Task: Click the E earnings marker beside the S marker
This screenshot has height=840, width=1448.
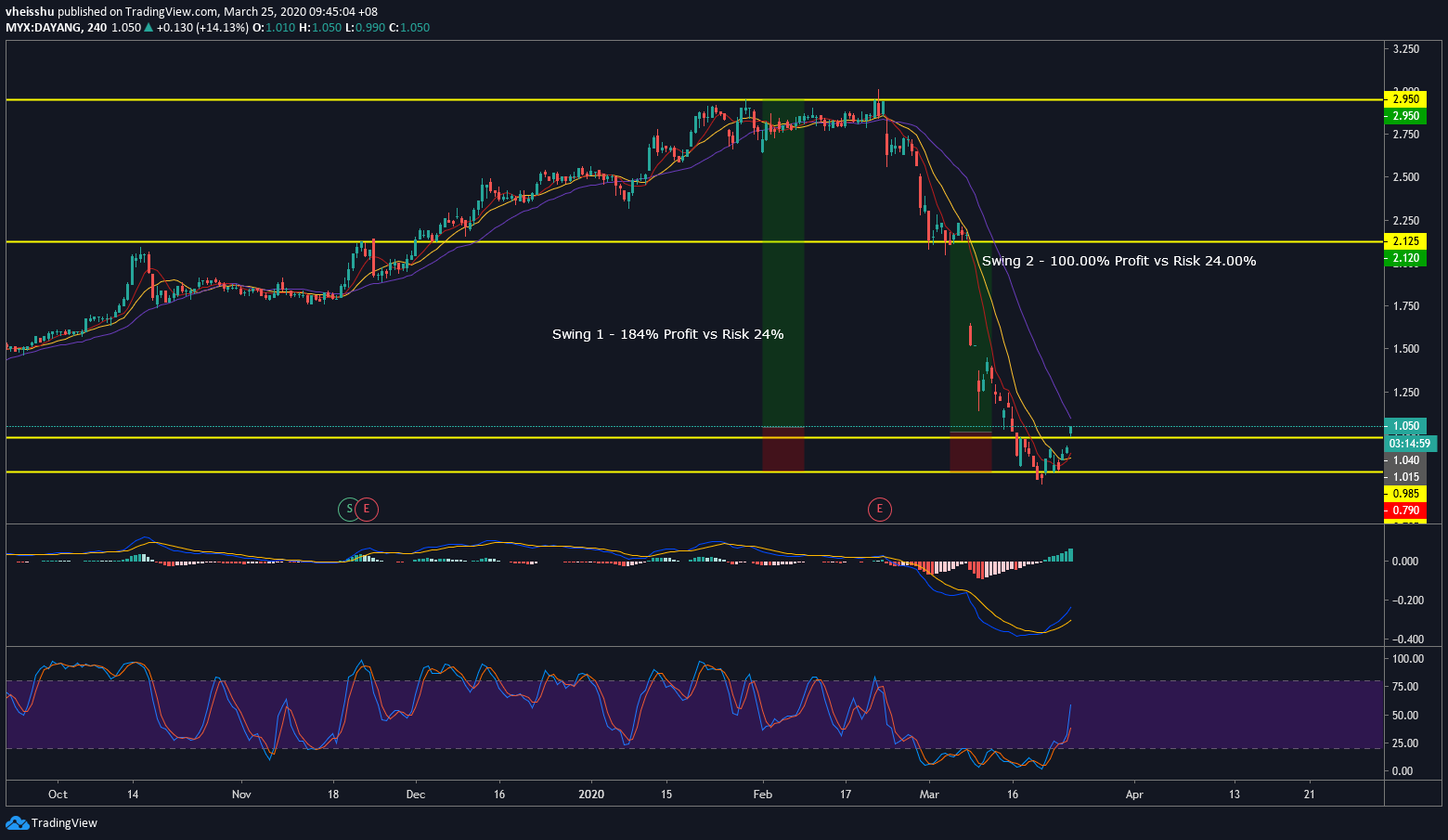Action: point(367,509)
